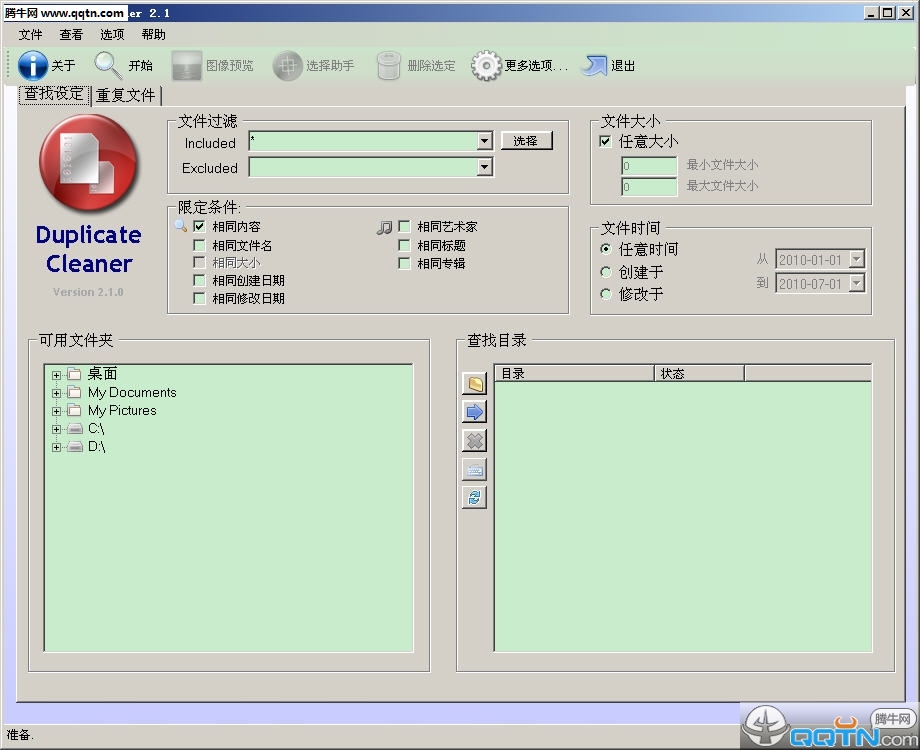Screen dimensions: 920x750
Task: Click the blue arrow add-to-search icon
Action: [474, 412]
